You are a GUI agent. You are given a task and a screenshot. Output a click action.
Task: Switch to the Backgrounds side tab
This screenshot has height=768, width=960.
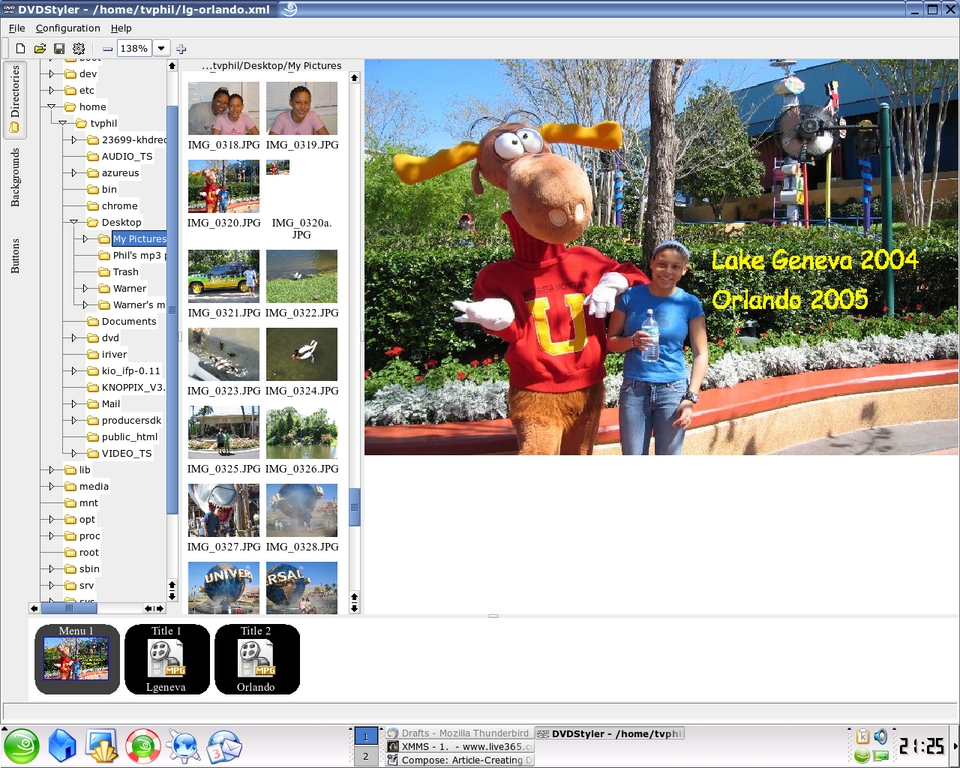[15, 177]
